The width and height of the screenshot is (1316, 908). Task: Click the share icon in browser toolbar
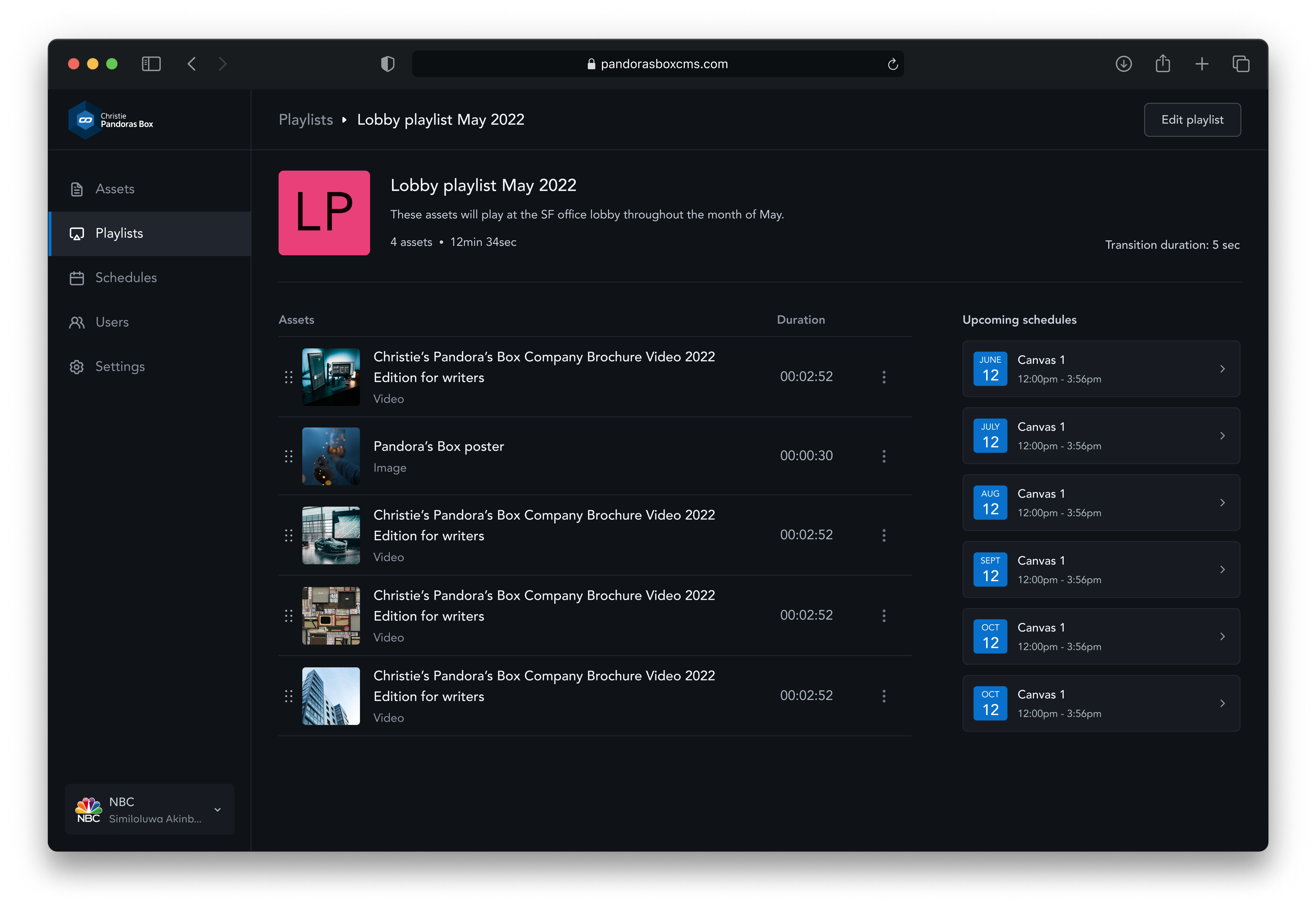1162,64
